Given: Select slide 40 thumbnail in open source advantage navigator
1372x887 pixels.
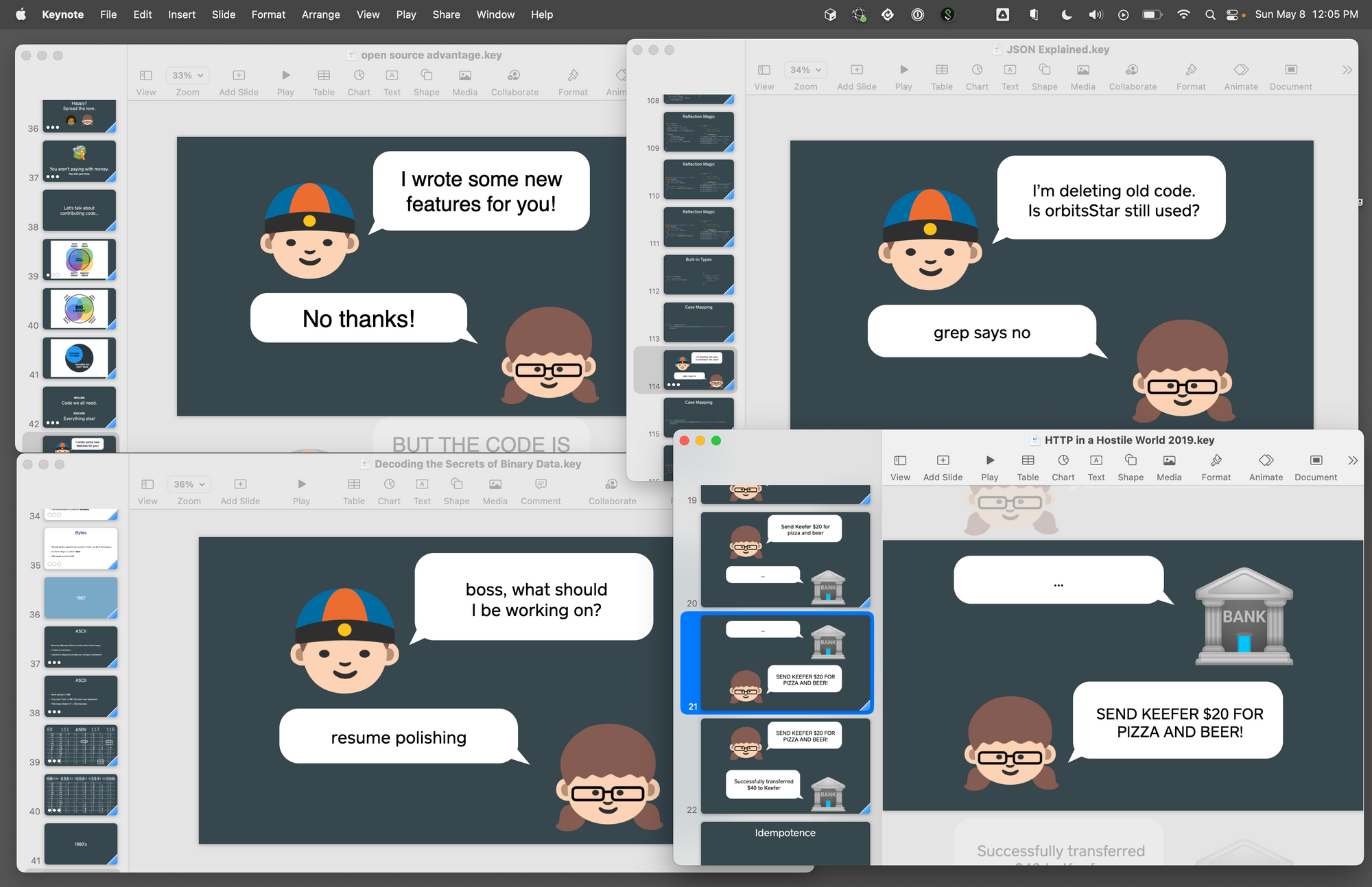Looking at the screenshot, I should coord(79,309).
